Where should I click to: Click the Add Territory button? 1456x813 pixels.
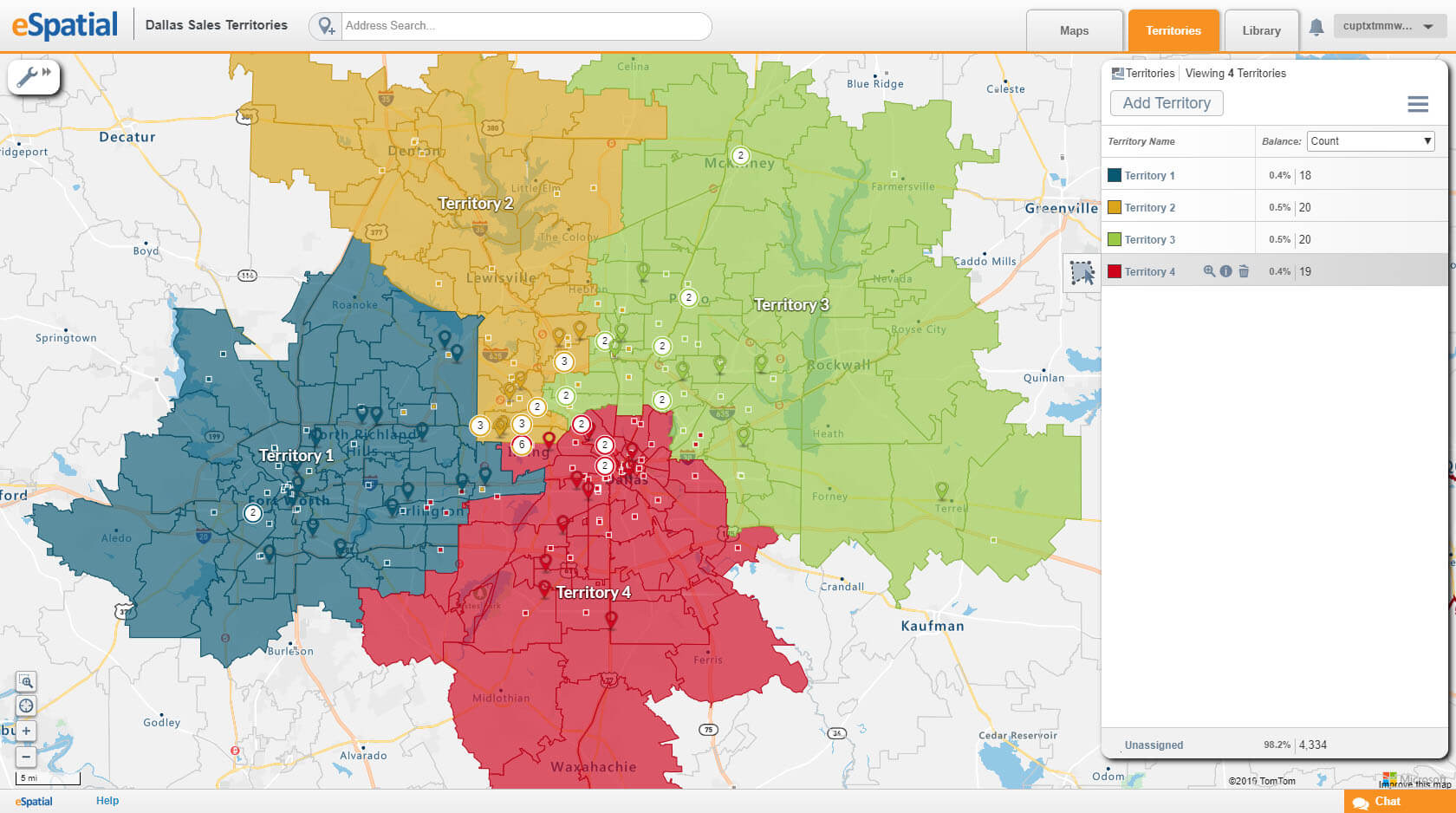(x=1167, y=103)
